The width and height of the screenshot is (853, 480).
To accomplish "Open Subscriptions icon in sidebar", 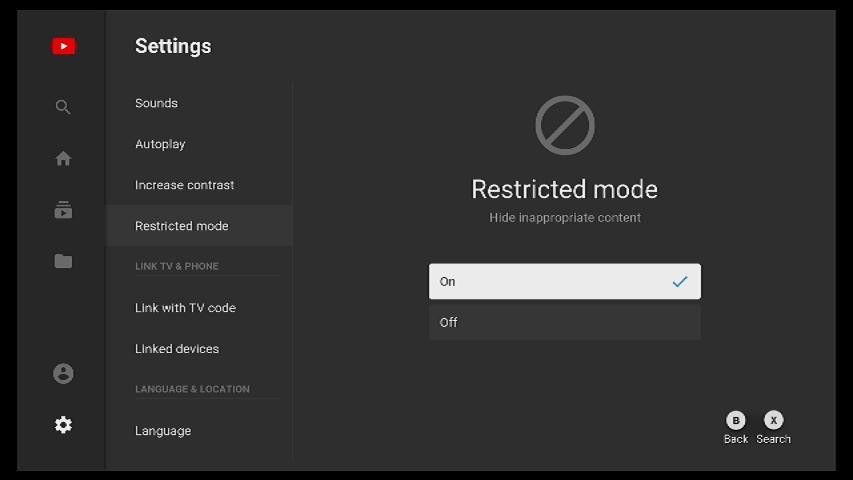I will (x=63, y=210).
